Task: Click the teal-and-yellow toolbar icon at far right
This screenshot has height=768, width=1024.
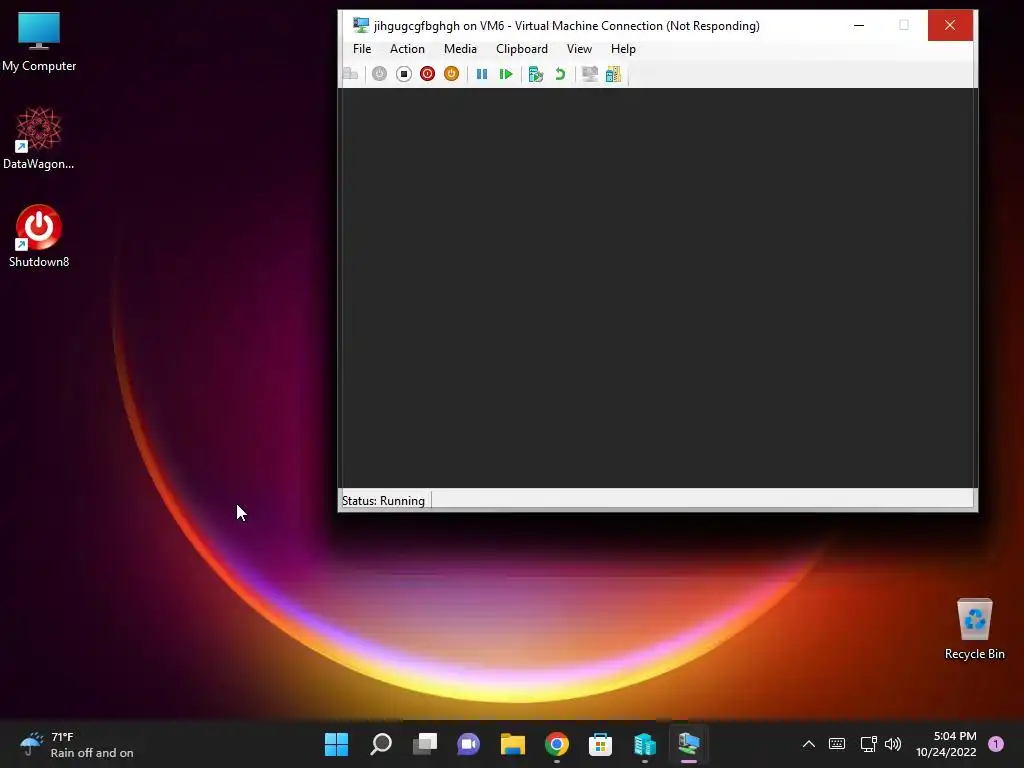Action: tap(613, 74)
